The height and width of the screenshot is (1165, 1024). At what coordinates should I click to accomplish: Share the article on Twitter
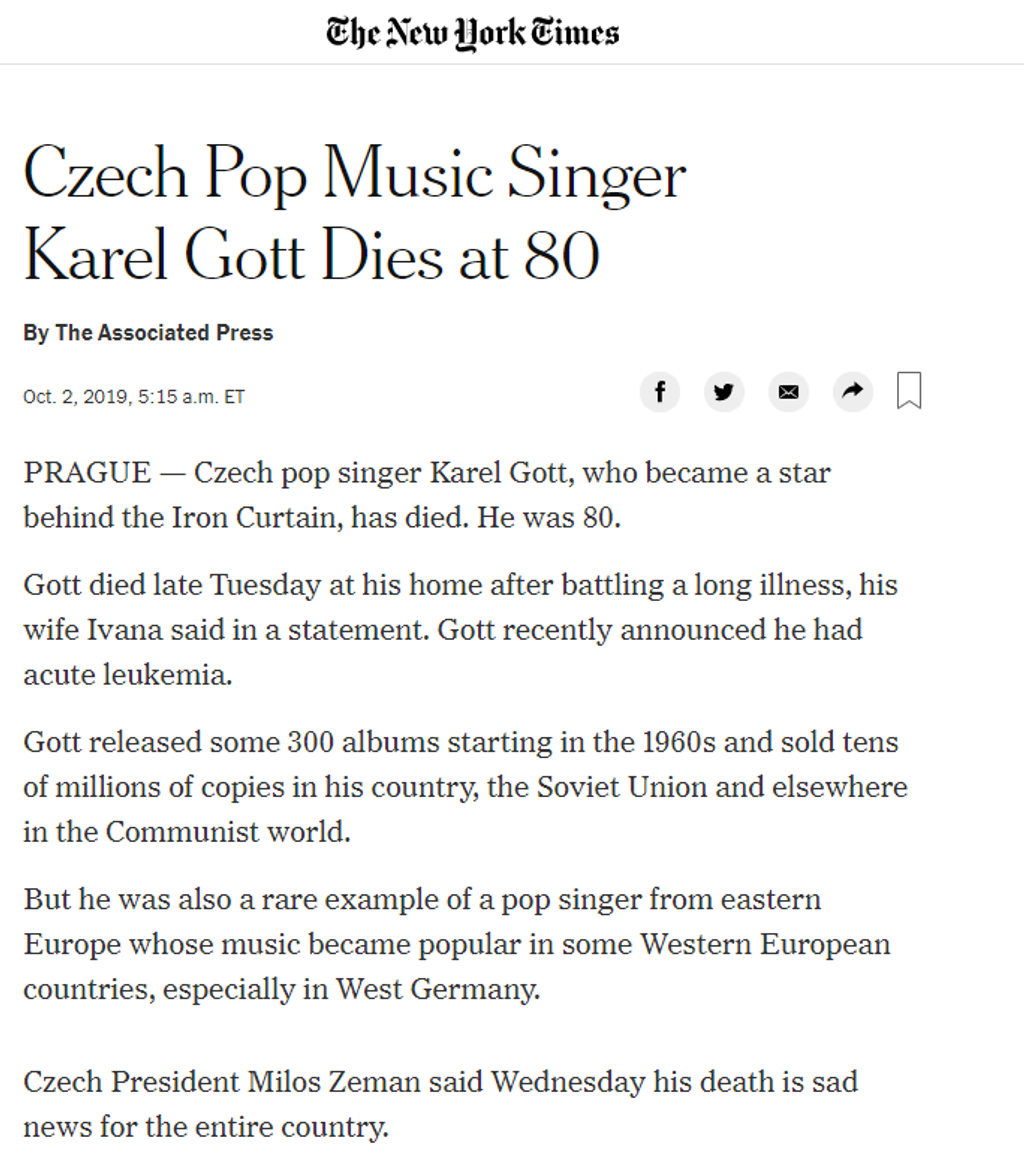coord(724,392)
